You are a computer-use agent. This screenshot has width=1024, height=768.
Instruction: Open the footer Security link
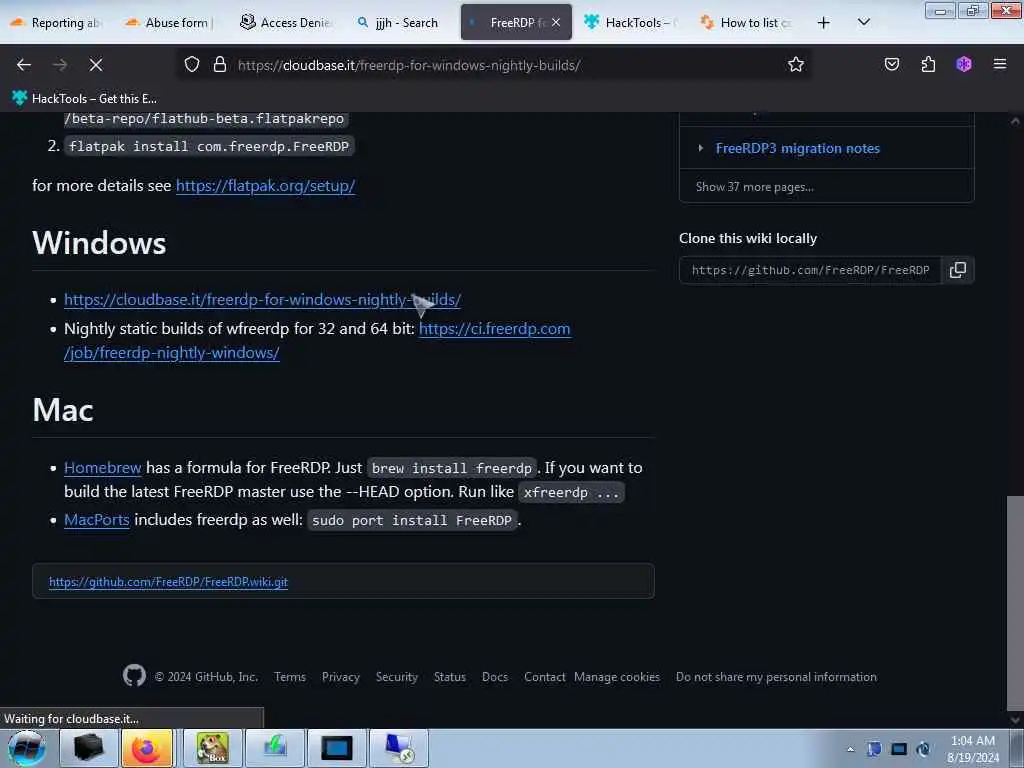(396, 677)
